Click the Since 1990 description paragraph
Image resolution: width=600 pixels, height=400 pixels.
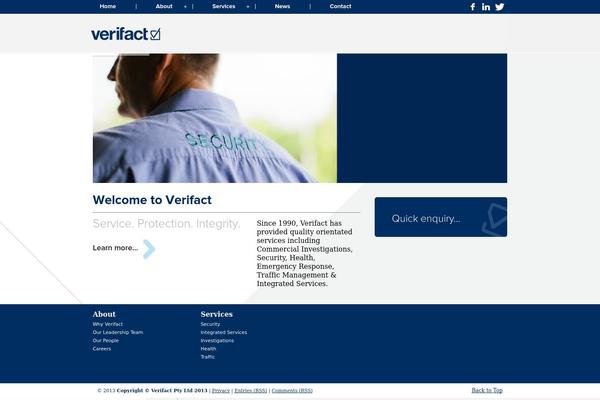[x=305, y=253]
